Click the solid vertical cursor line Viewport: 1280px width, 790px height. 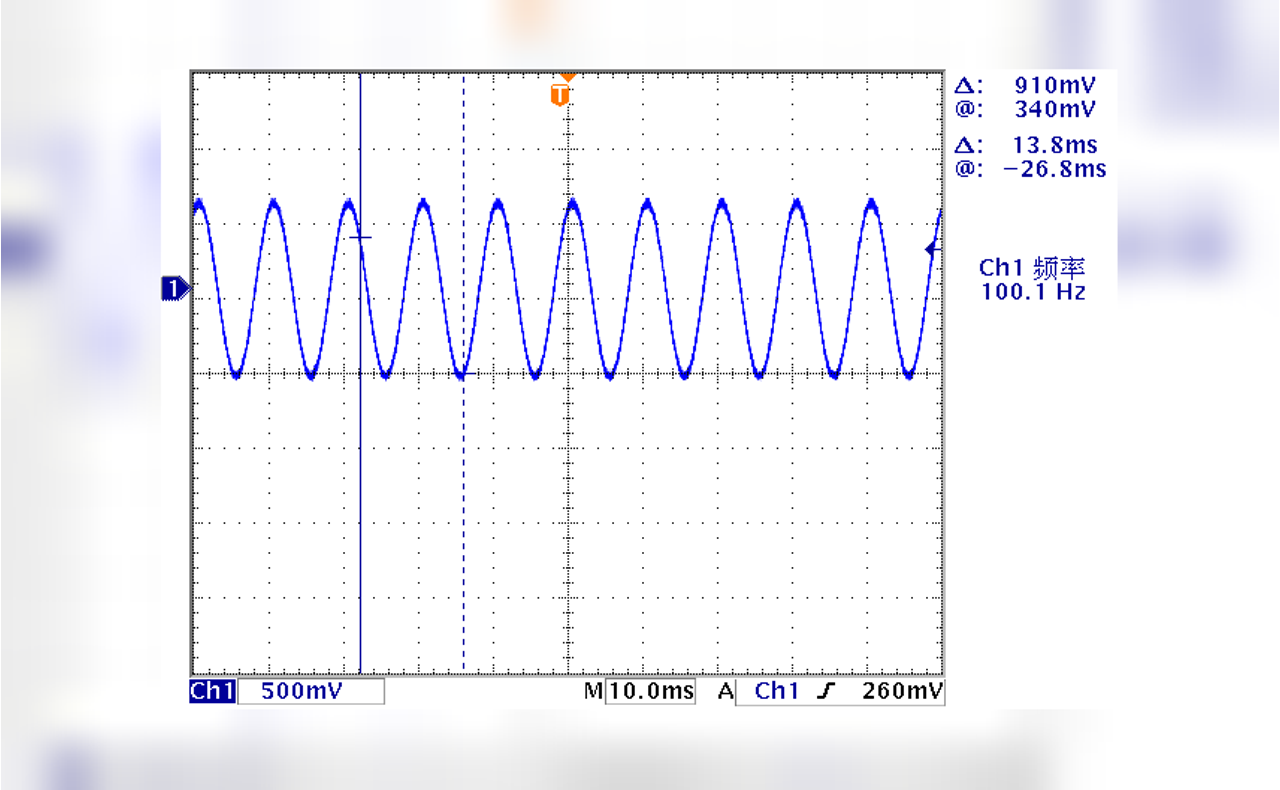point(362,450)
